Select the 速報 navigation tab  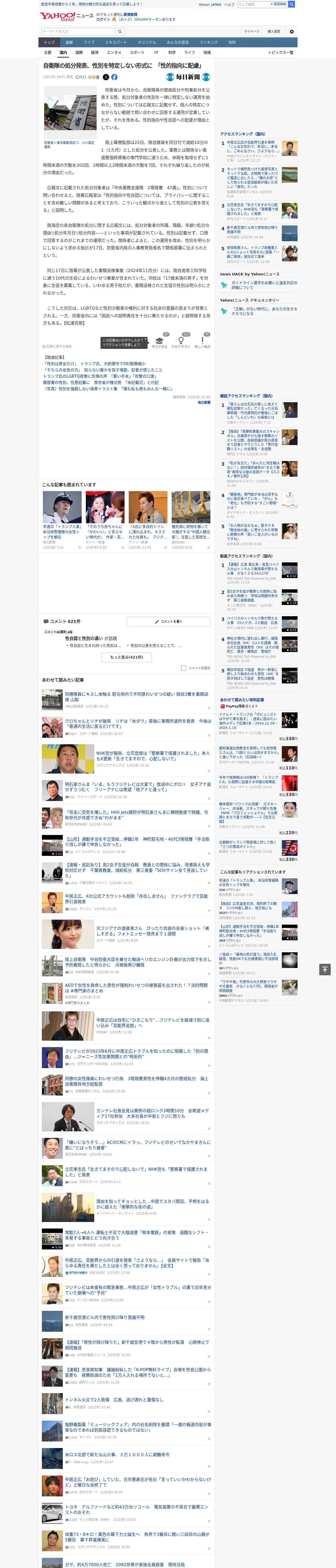point(69,43)
